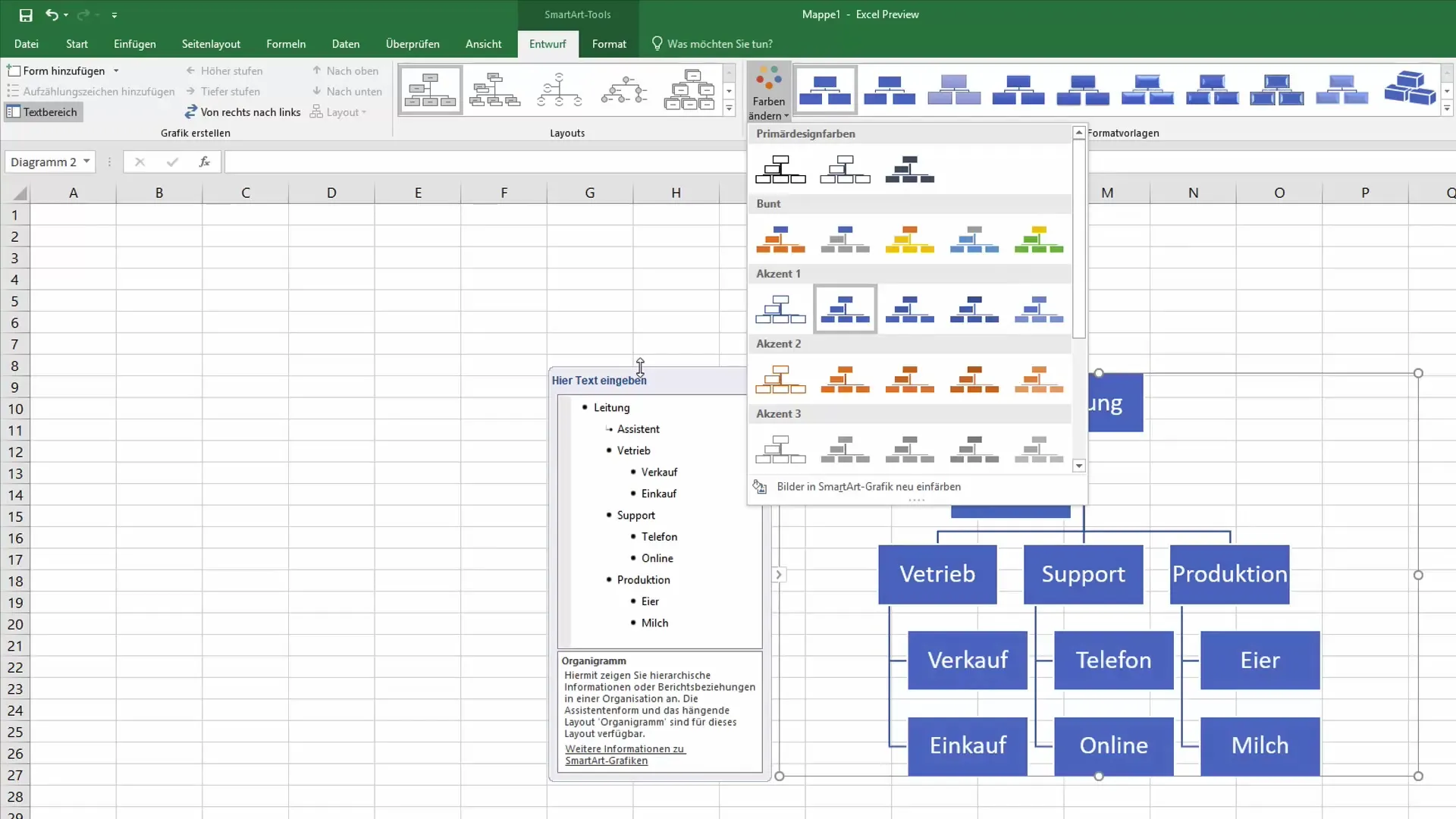The height and width of the screenshot is (819, 1456).
Task: Open the Undo history dropdown arrow
Action: [66, 15]
